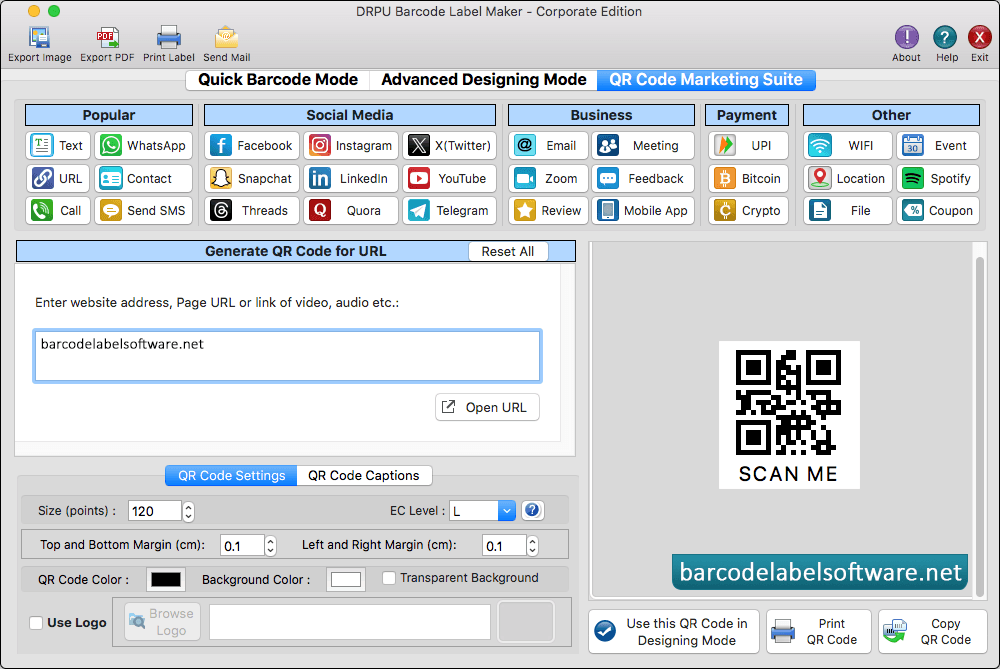Open the QR Code Marketing Suite tab
Viewport: 1000px width, 669px height.
click(706, 80)
